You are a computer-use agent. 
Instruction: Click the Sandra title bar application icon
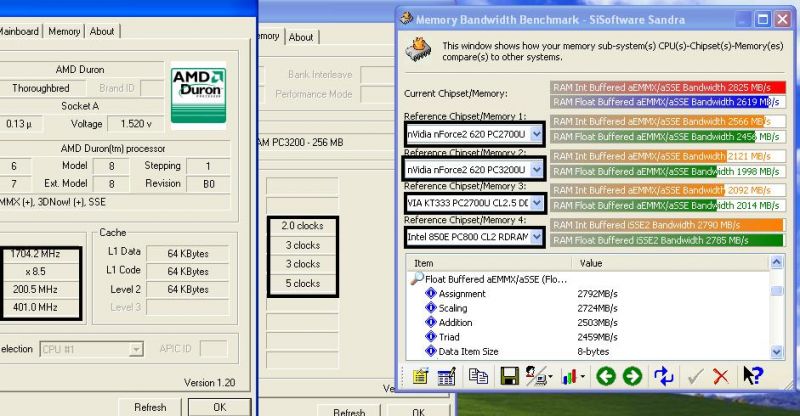point(406,18)
